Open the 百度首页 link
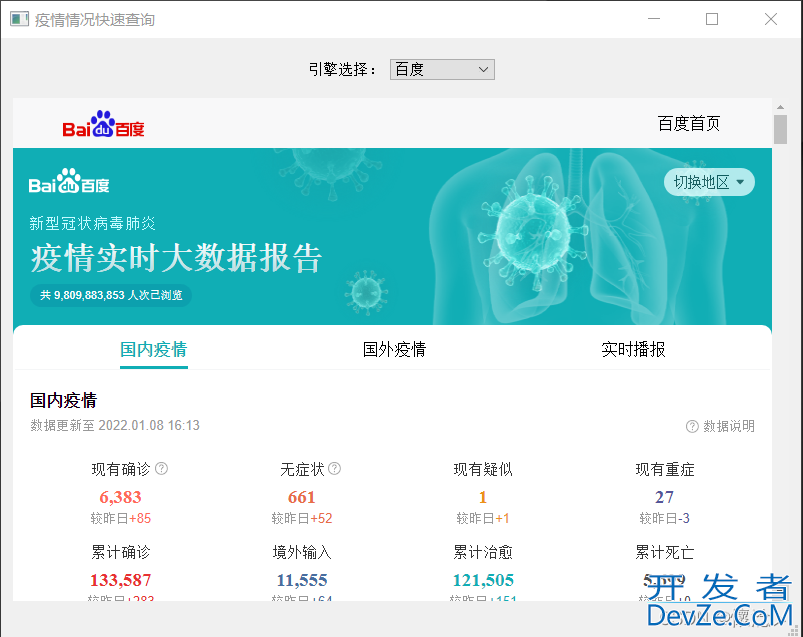The image size is (803, 637). (x=689, y=123)
